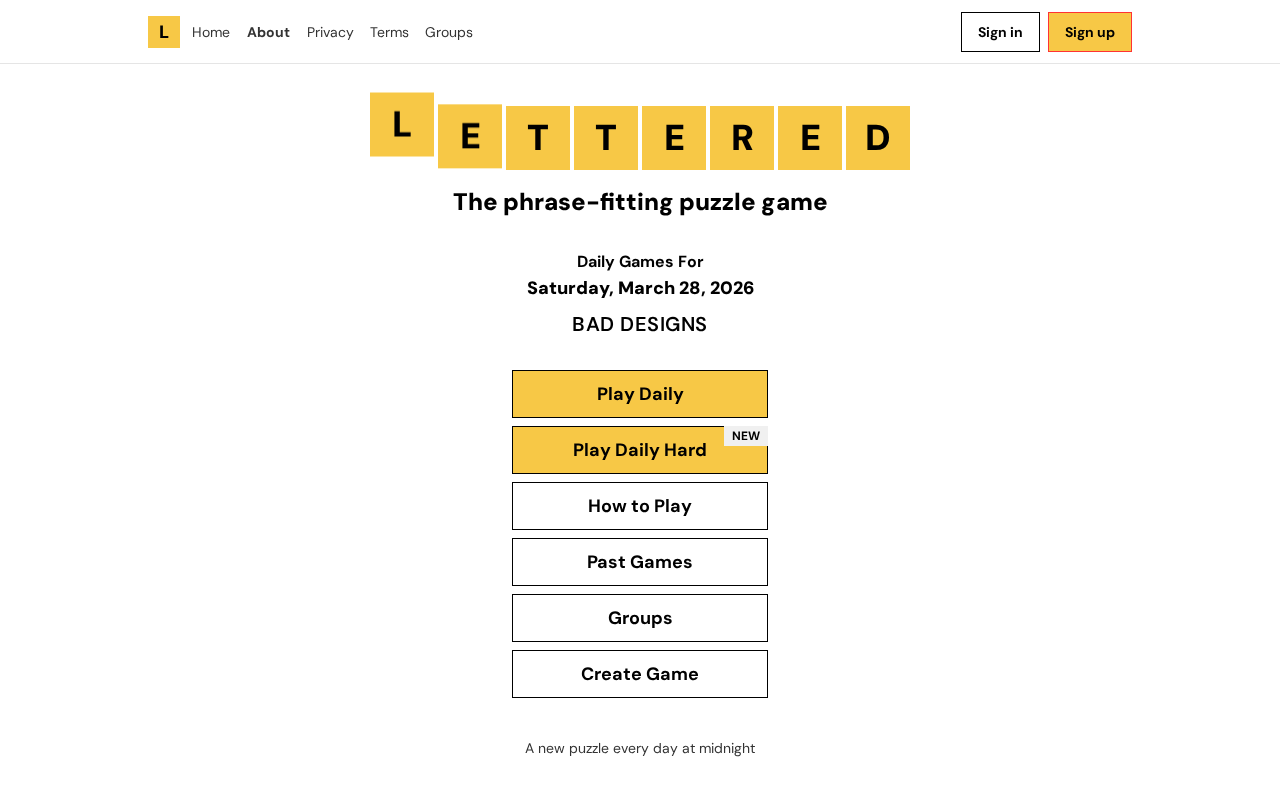1280x800 pixels.
Task: Open the Home menu link
Action: tap(211, 32)
